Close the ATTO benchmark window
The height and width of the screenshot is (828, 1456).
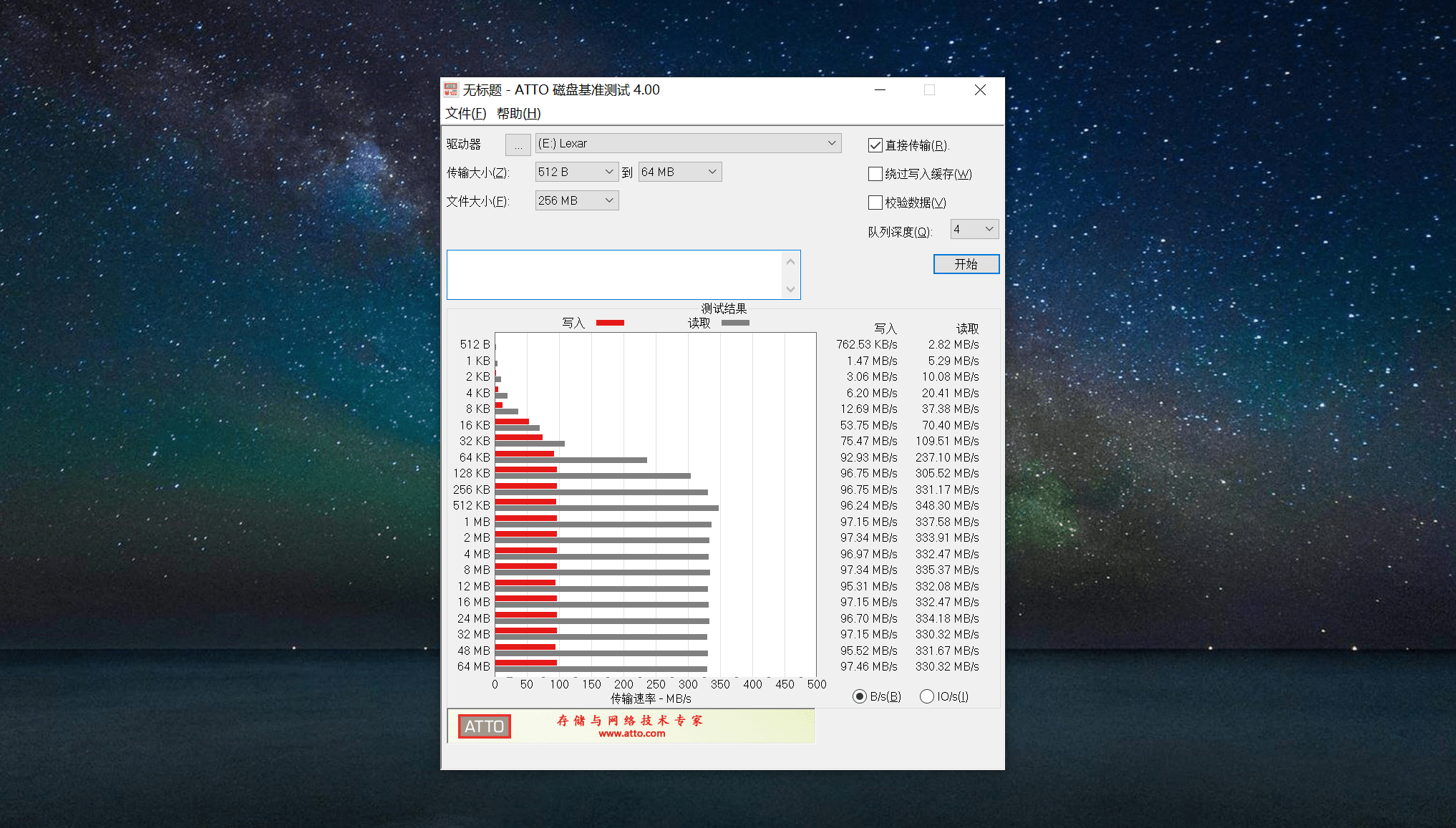click(x=981, y=89)
